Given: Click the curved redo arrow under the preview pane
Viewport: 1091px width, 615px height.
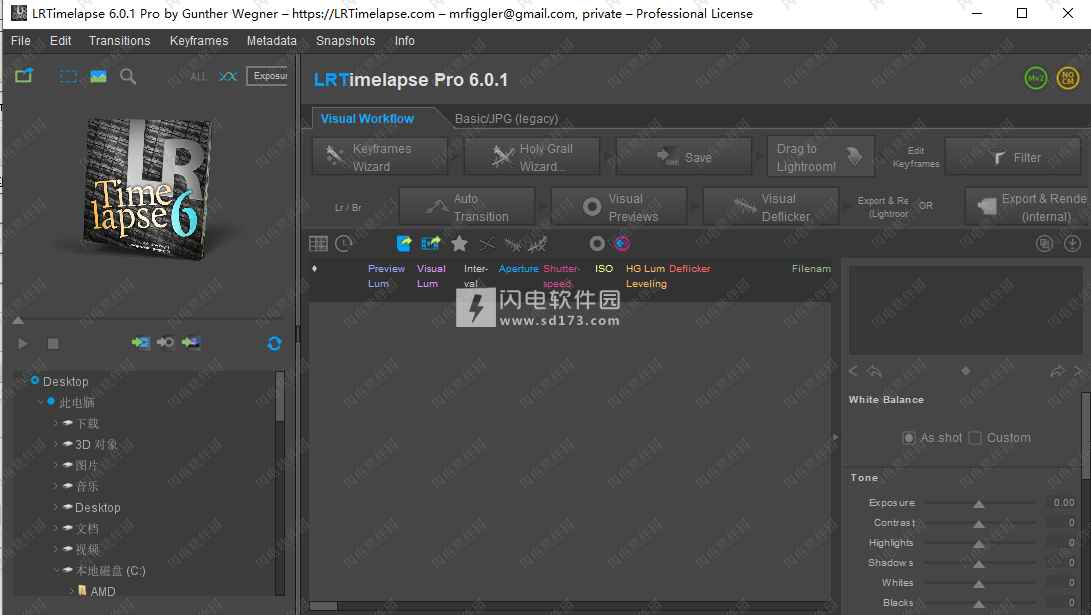Looking at the screenshot, I should point(1057,372).
